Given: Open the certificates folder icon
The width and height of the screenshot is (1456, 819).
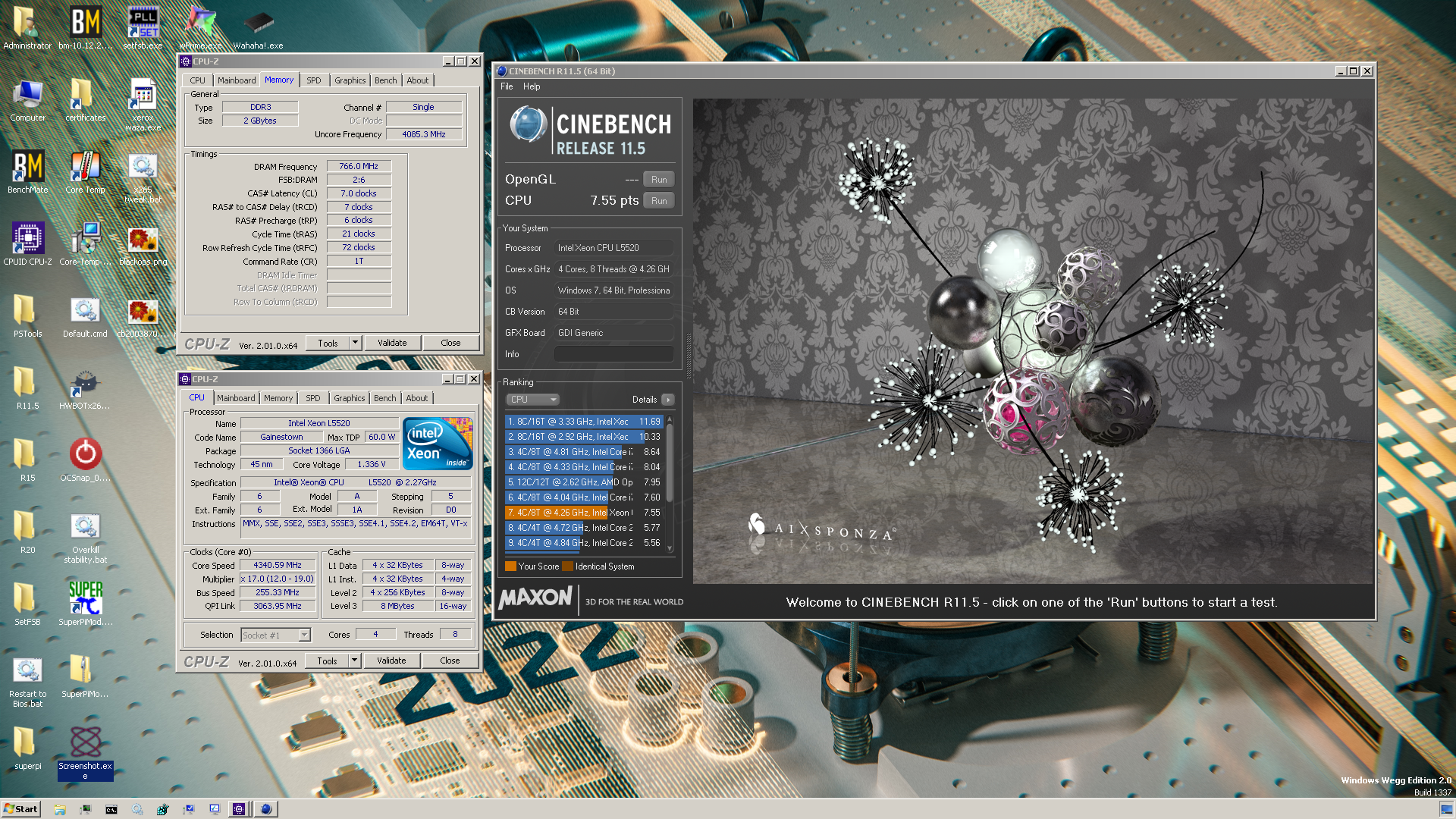Looking at the screenshot, I should [85, 99].
